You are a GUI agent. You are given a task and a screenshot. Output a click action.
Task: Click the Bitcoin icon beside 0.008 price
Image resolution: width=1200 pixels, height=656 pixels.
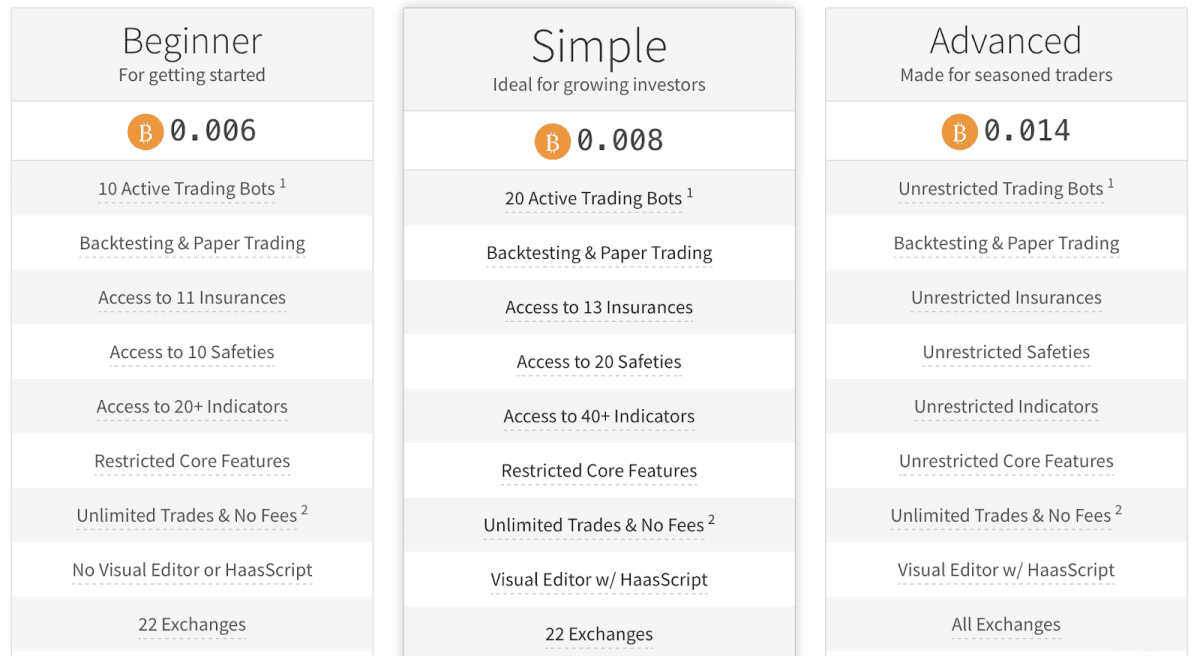pos(552,142)
